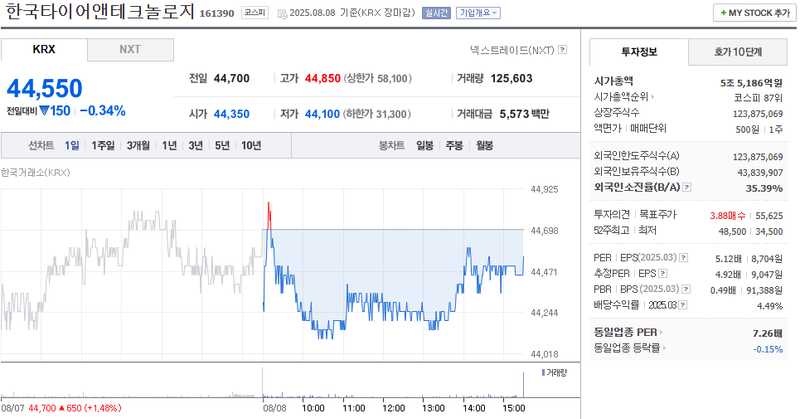Click the 저가 44,100 value
800x419 pixels.
[x=322, y=114]
